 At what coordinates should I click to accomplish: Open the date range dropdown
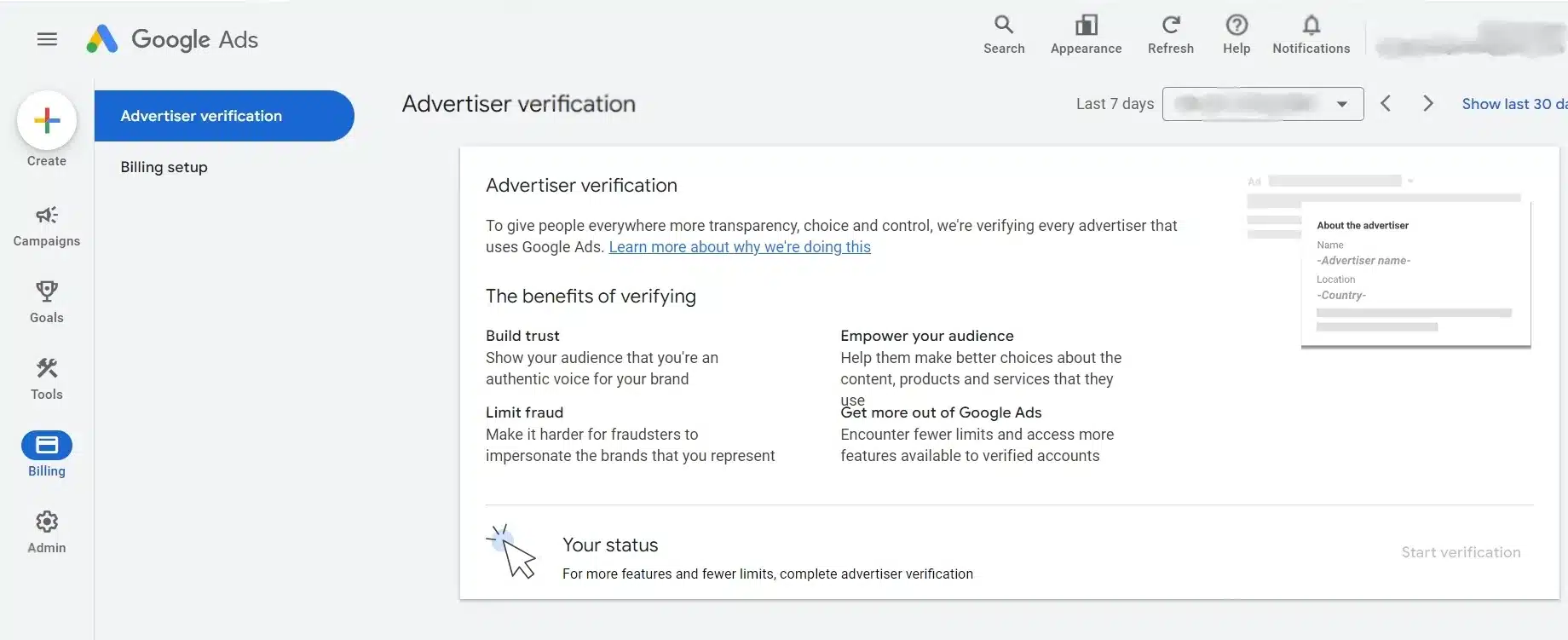point(1263,104)
